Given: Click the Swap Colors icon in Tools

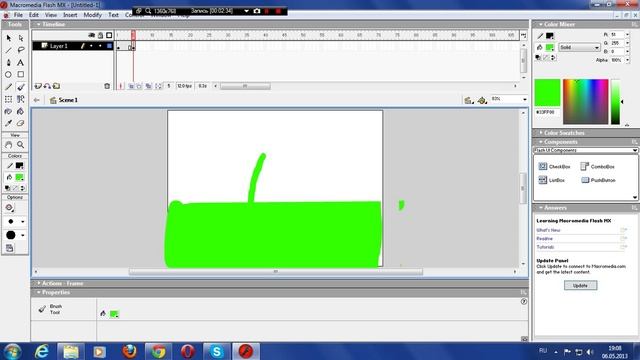Looking at the screenshot, I should pyautogui.click(x=22, y=188).
